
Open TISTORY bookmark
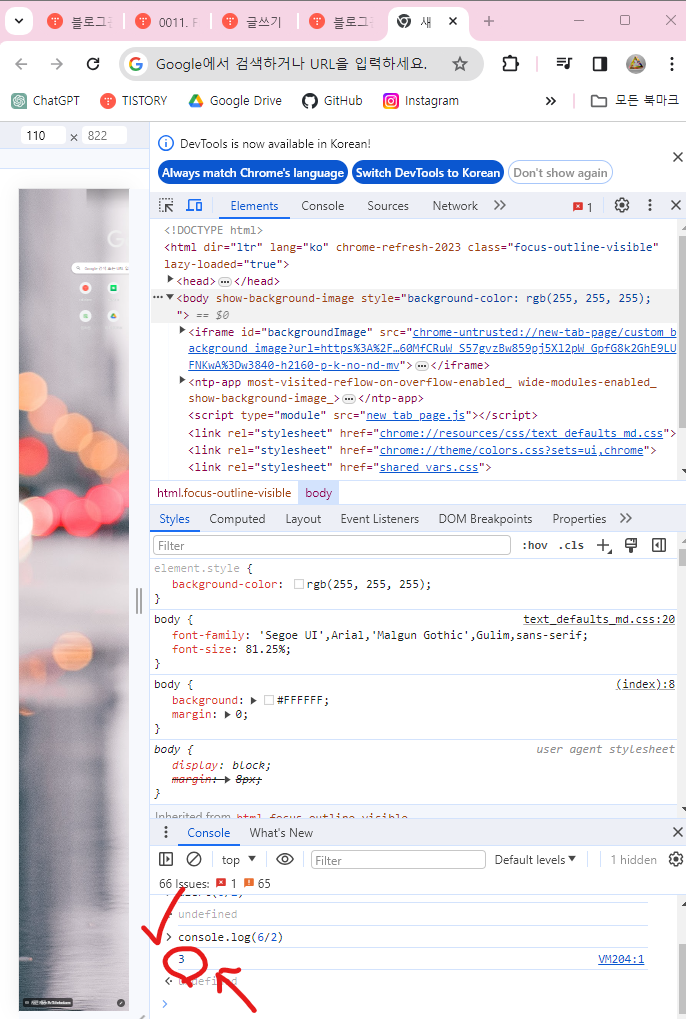pyautogui.click(x=134, y=101)
